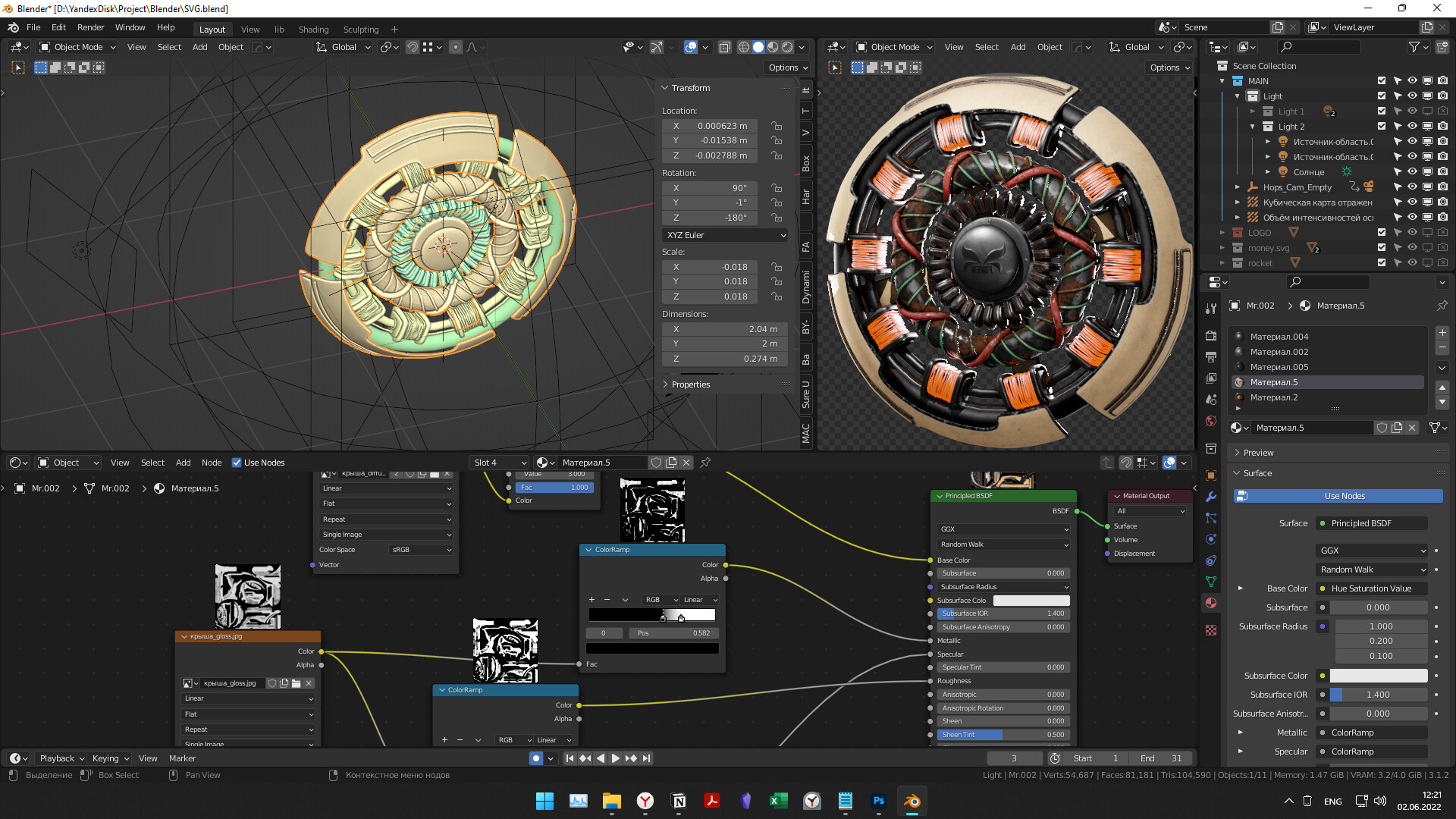Hide the Light 2 collection with the eye icon
Image resolution: width=1456 pixels, height=819 pixels.
tap(1412, 127)
